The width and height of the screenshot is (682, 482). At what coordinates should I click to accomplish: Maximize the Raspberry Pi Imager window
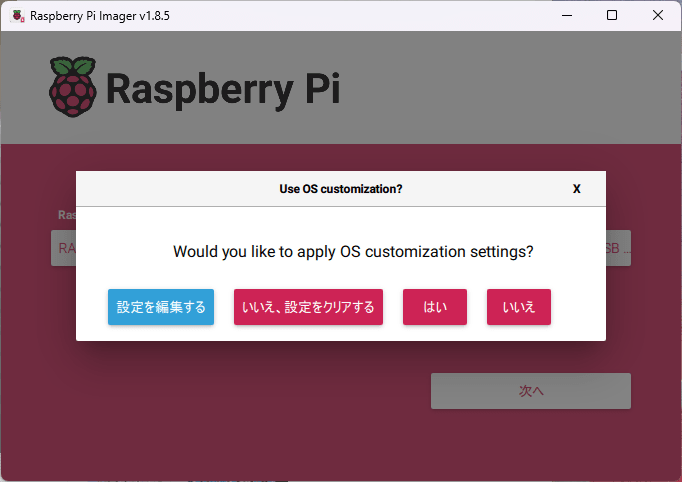[x=612, y=15]
